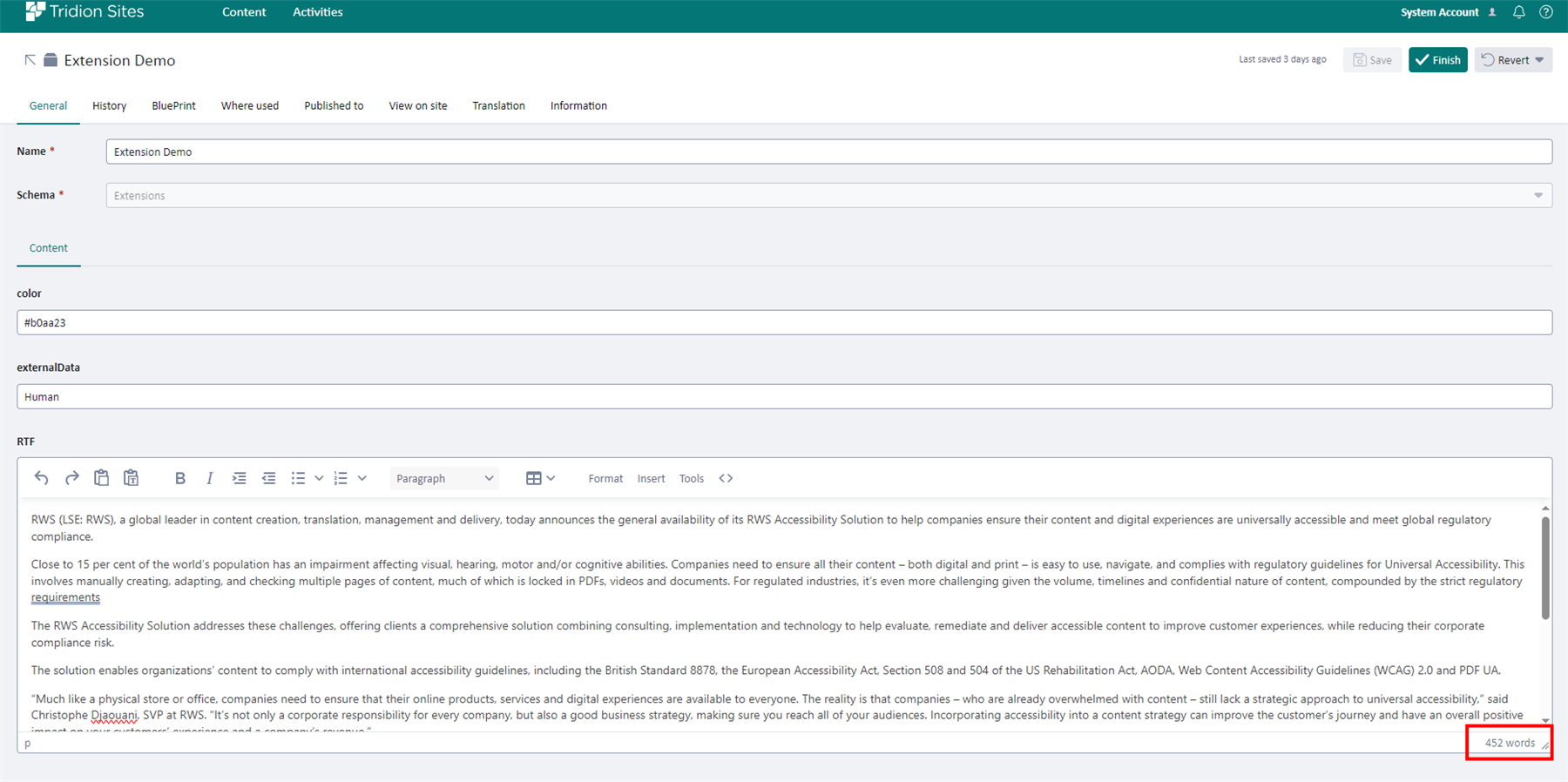Toggle italic formatting
The width and height of the screenshot is (1568, 782).
(210, 478)
